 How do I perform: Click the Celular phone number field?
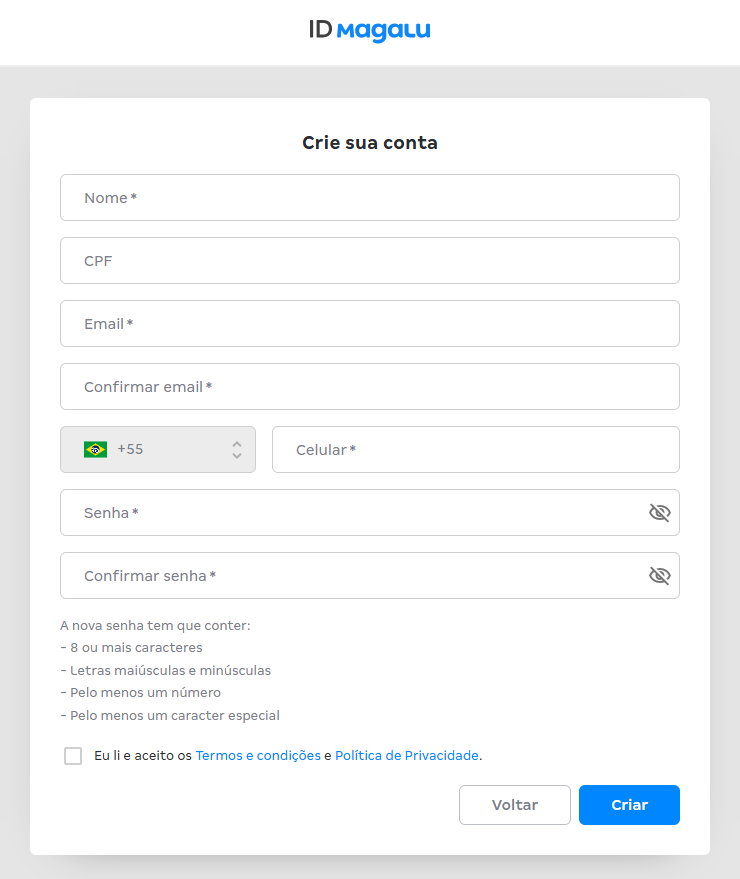[476, 450]
